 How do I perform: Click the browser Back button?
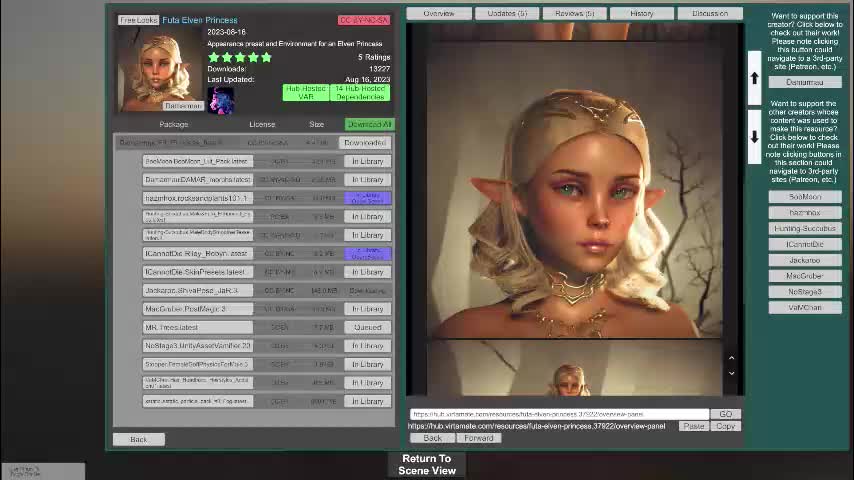[432, 438]
